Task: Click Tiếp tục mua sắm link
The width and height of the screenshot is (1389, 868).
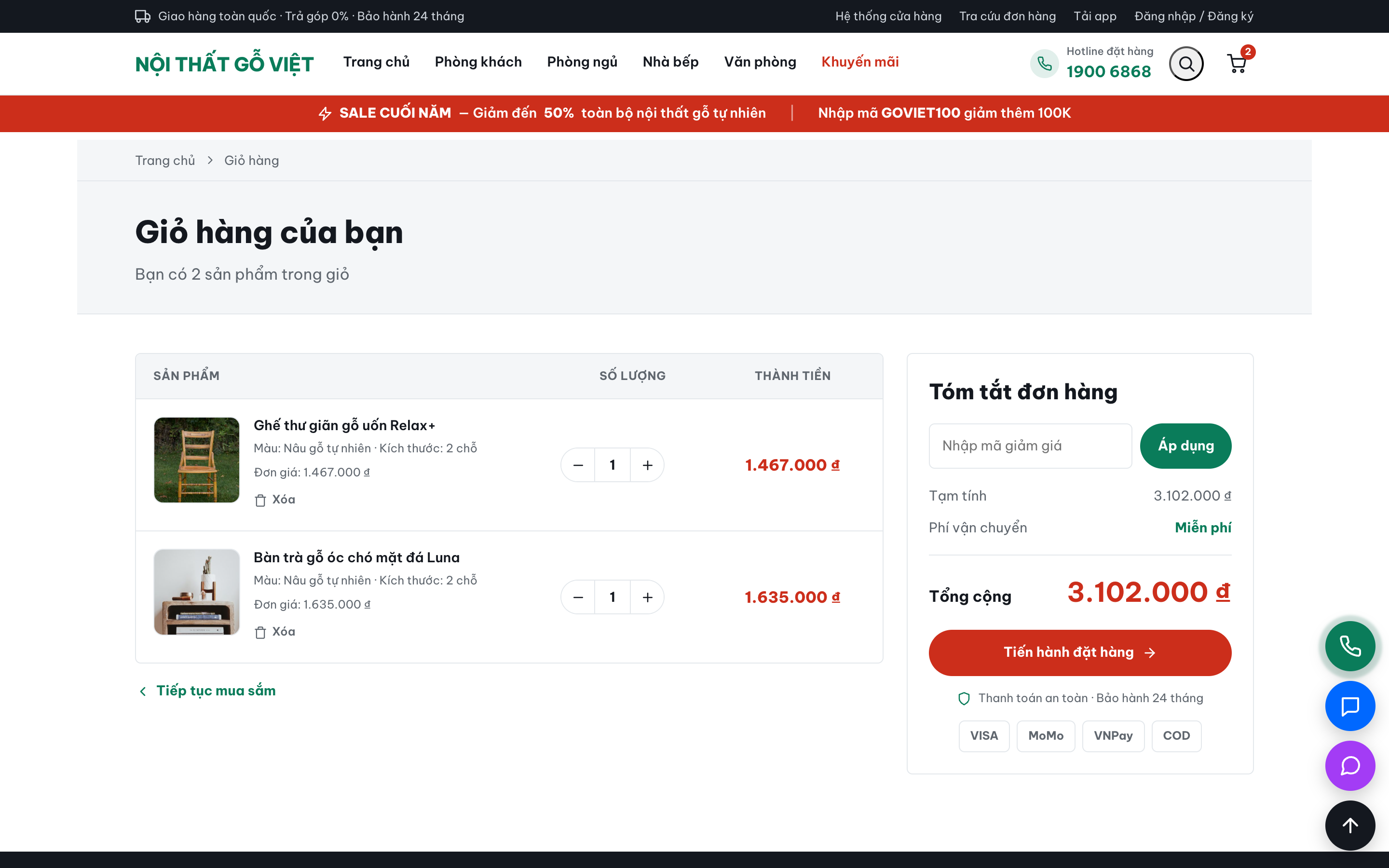Action: pos(207,691)
